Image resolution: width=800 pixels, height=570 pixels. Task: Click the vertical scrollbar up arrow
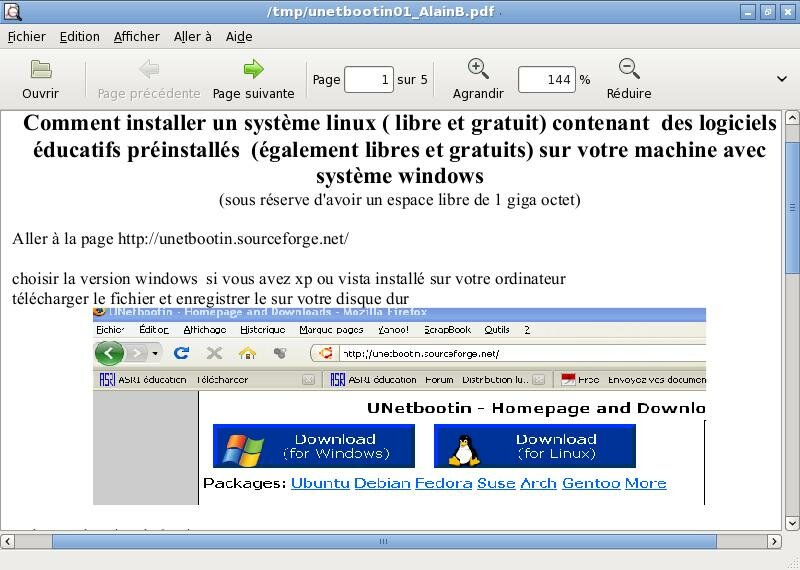click(x=793, y=118)
